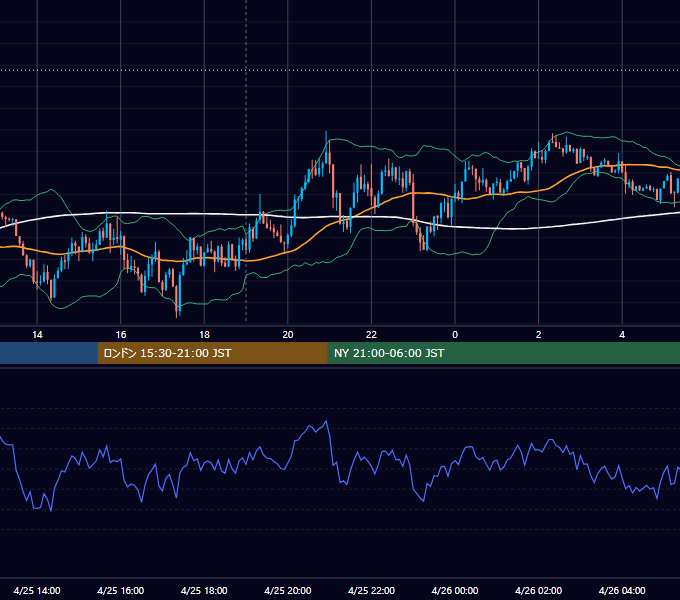Image resolution: width=680 pixels, height=600 pixels.
Task: Click the 4/26 02:00 date label
Action: pos(538,590)
